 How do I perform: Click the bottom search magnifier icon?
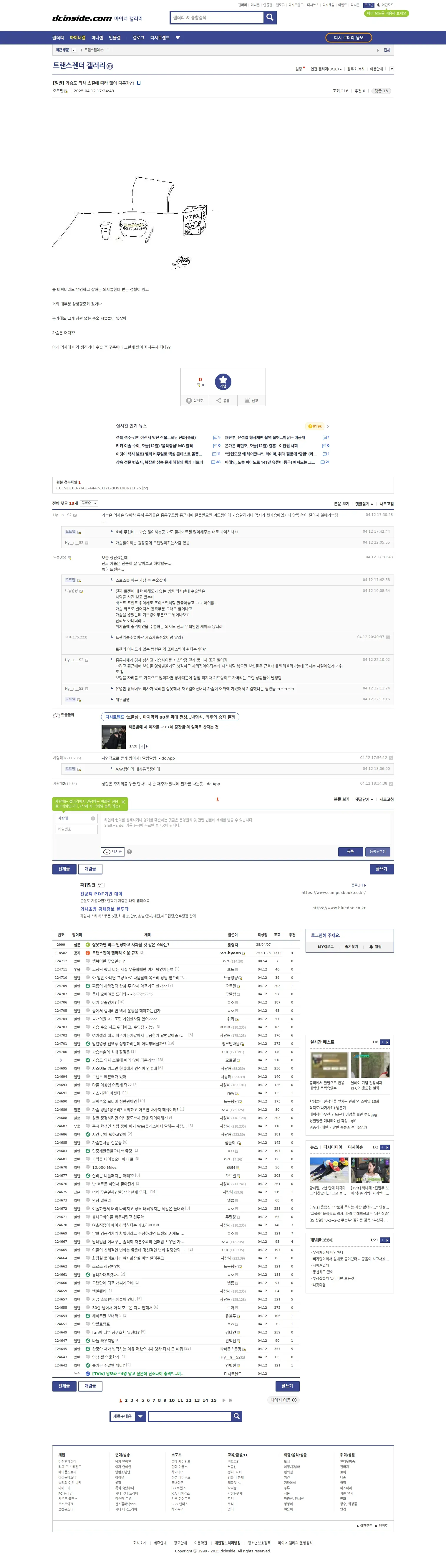click(x=237, y=1417)
